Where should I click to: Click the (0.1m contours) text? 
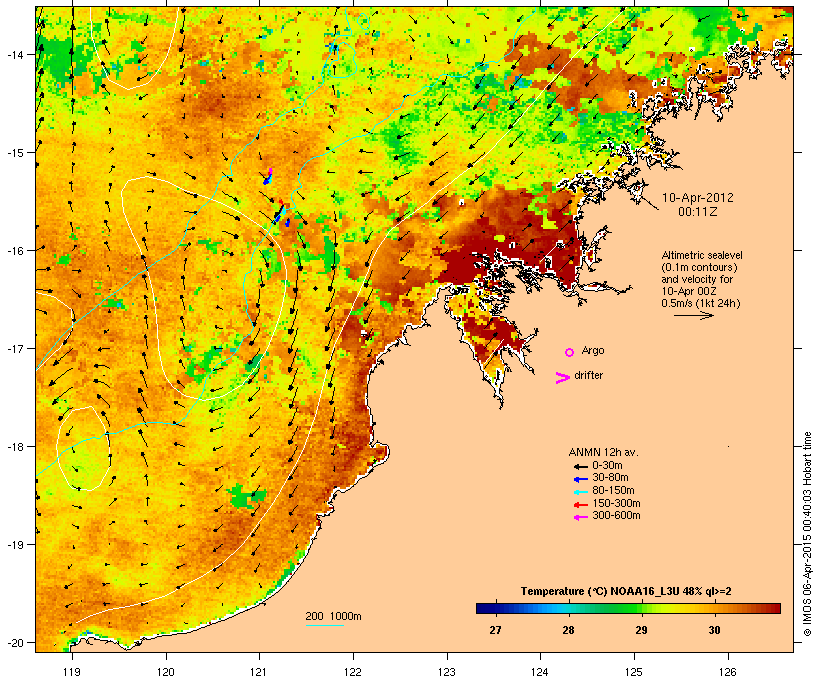699,267
